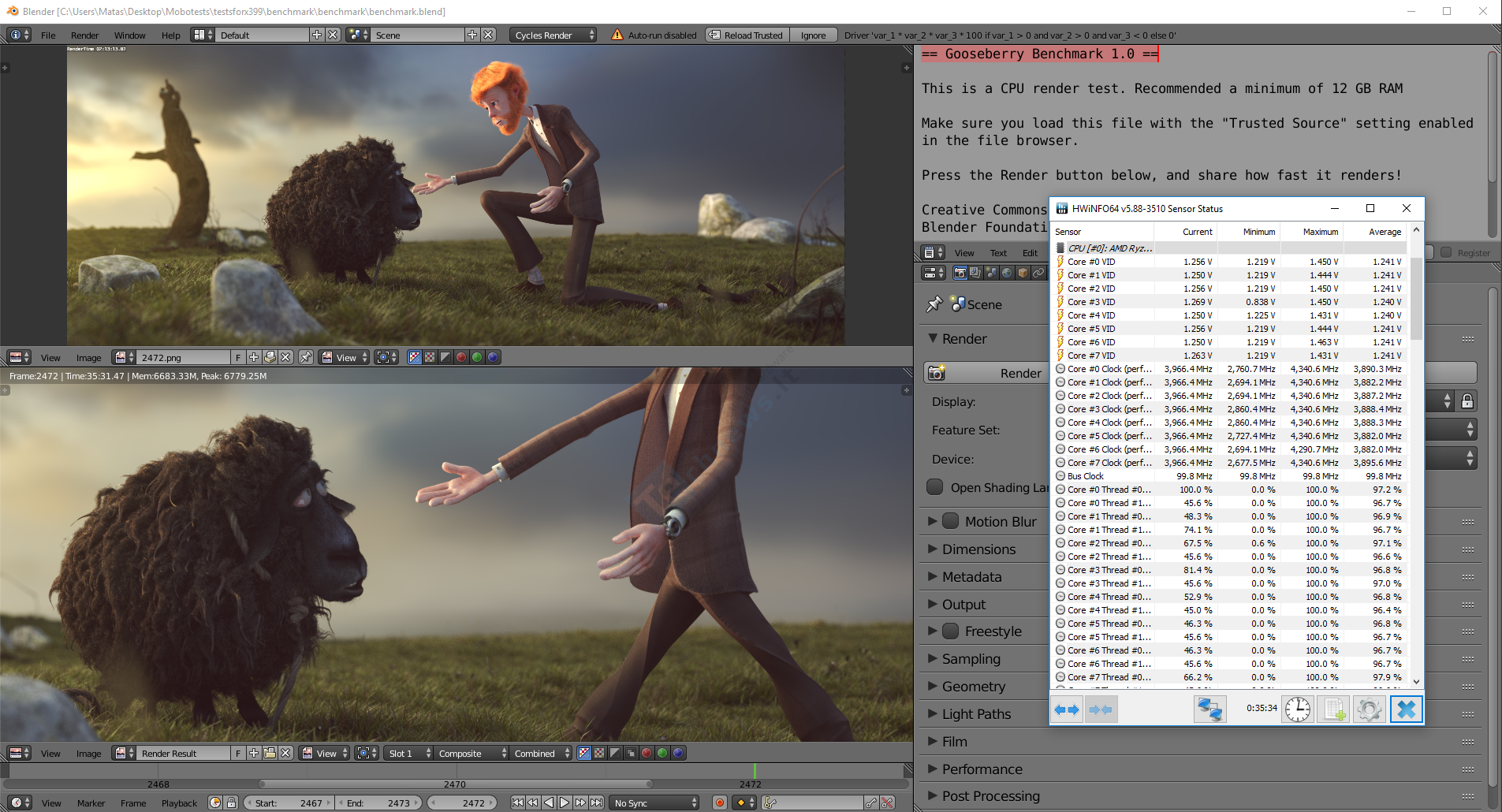The width and height of the screenshot is (1502, 812).
Task: Select the Render properties tab (camera icon)
Action: tap(960, 273)
